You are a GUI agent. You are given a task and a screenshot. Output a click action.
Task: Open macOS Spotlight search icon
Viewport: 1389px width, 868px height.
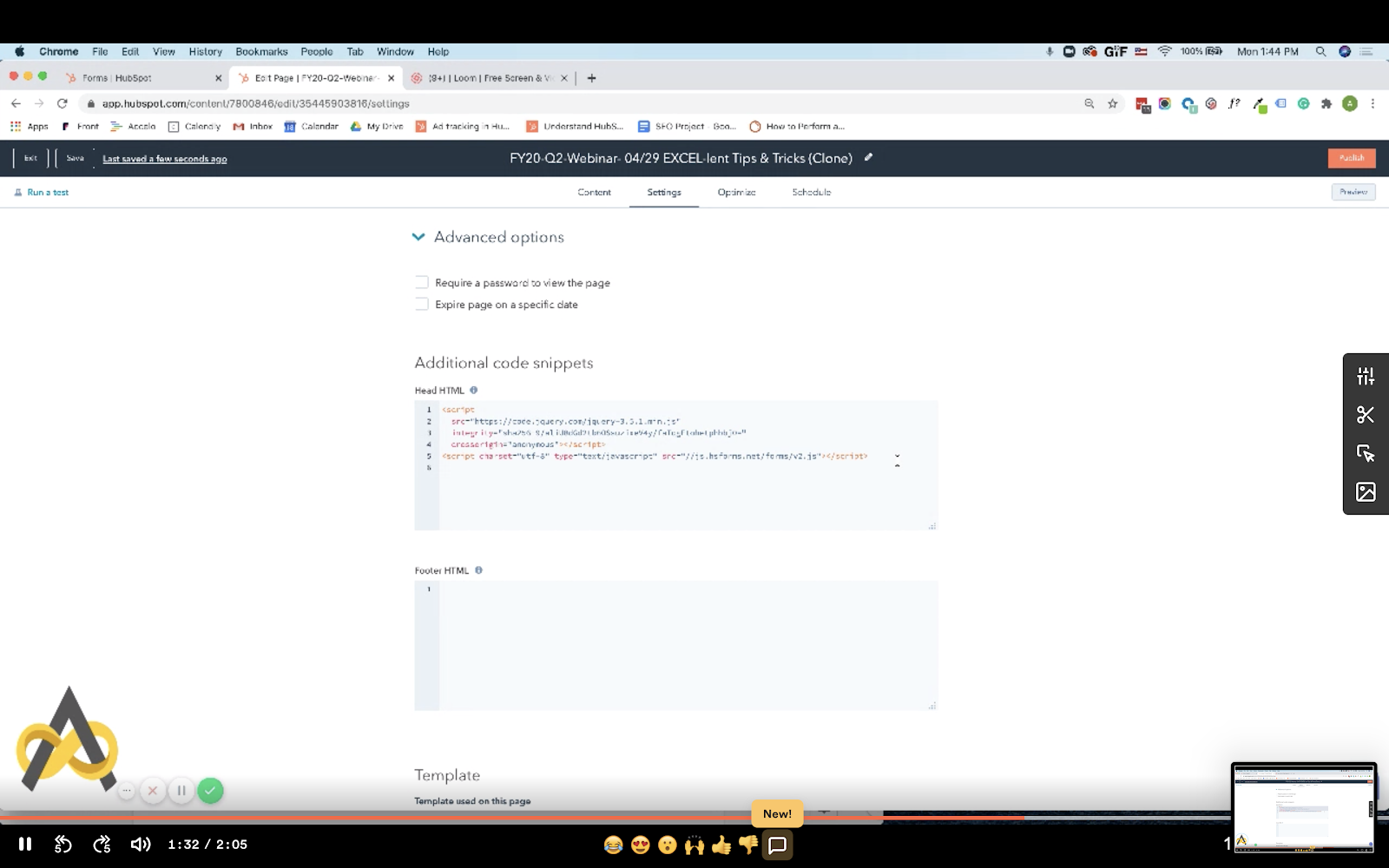[1320, 51]
